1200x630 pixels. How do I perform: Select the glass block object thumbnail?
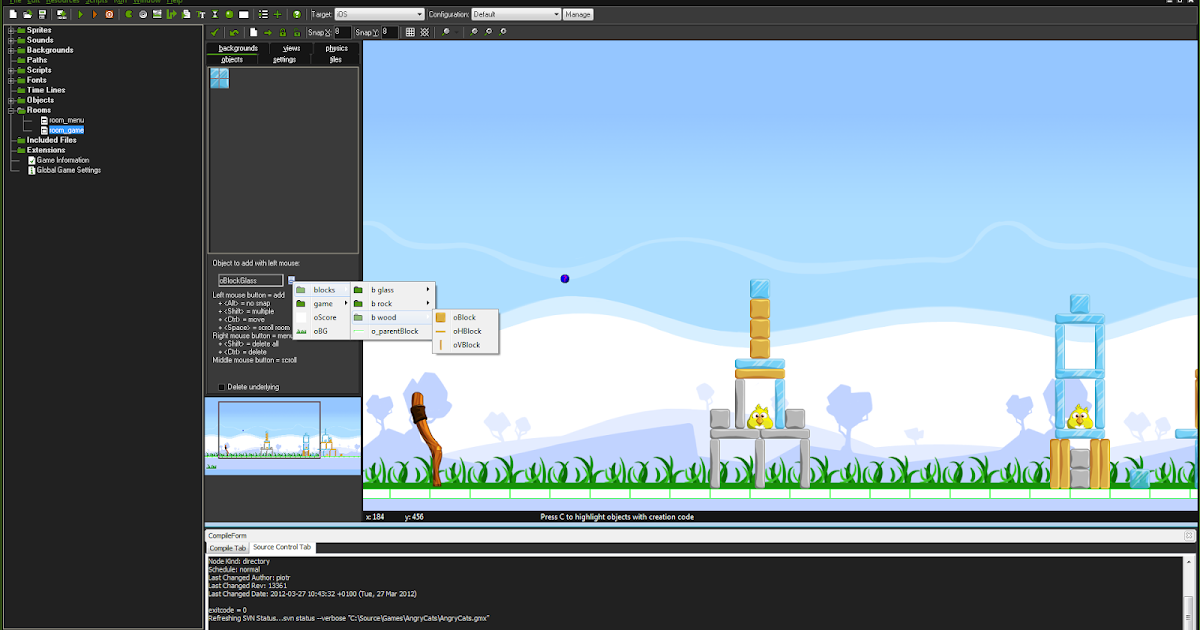pyautogui.click(x=219, y=78)
